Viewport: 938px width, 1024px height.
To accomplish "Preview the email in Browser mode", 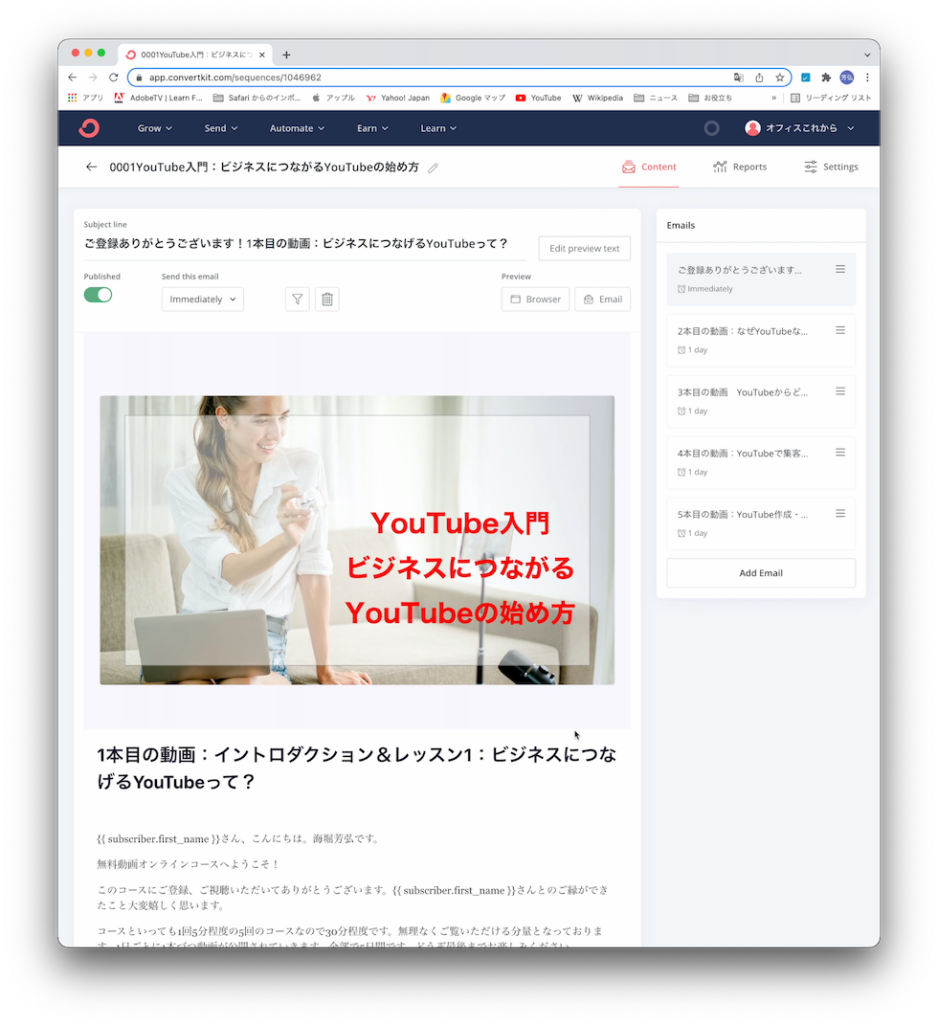I will click(535, 298).
